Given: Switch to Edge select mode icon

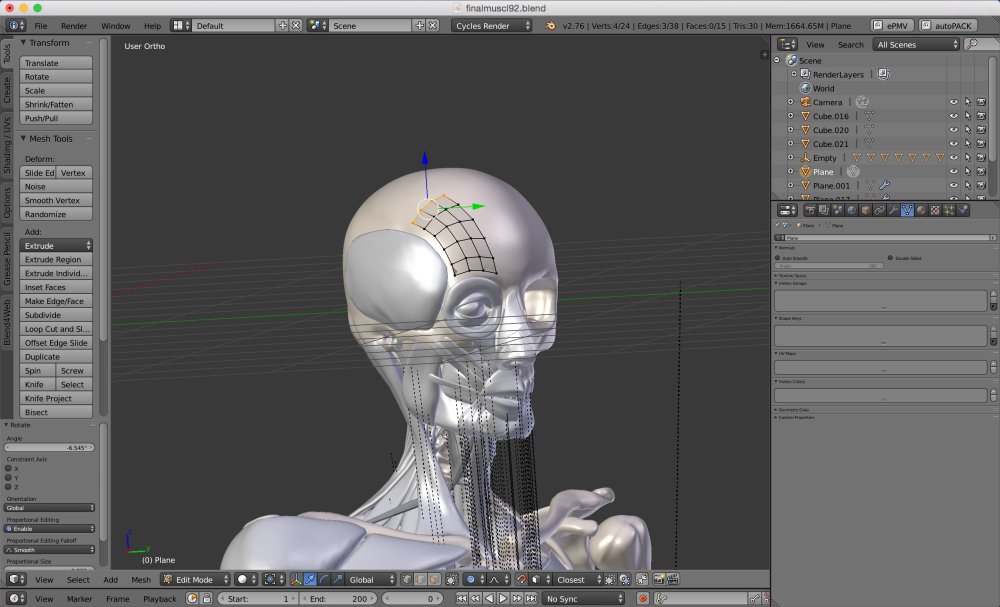Looking at the screenshot, I should pos(421,580).
